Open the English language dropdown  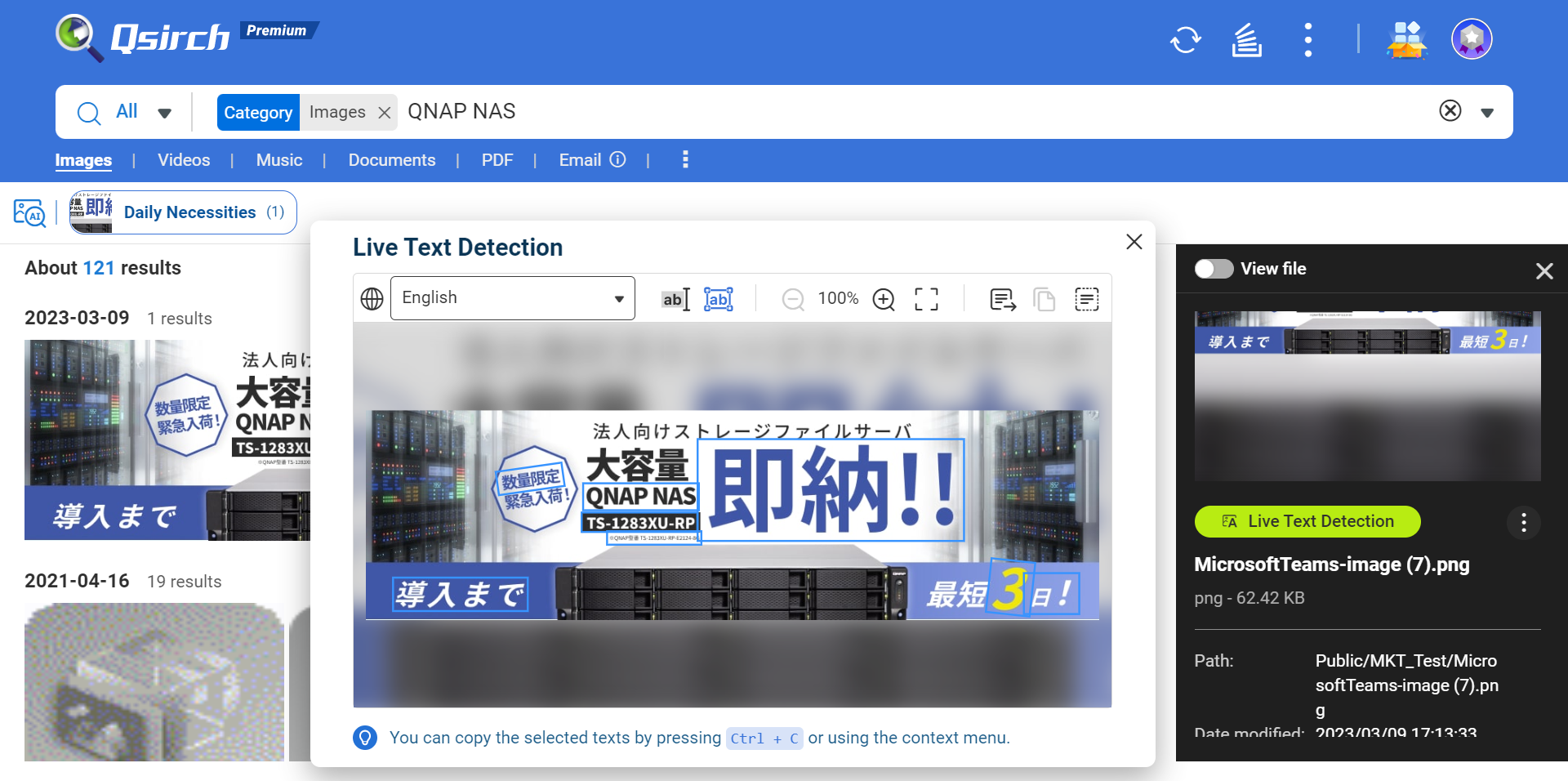(x=513, y=298)
